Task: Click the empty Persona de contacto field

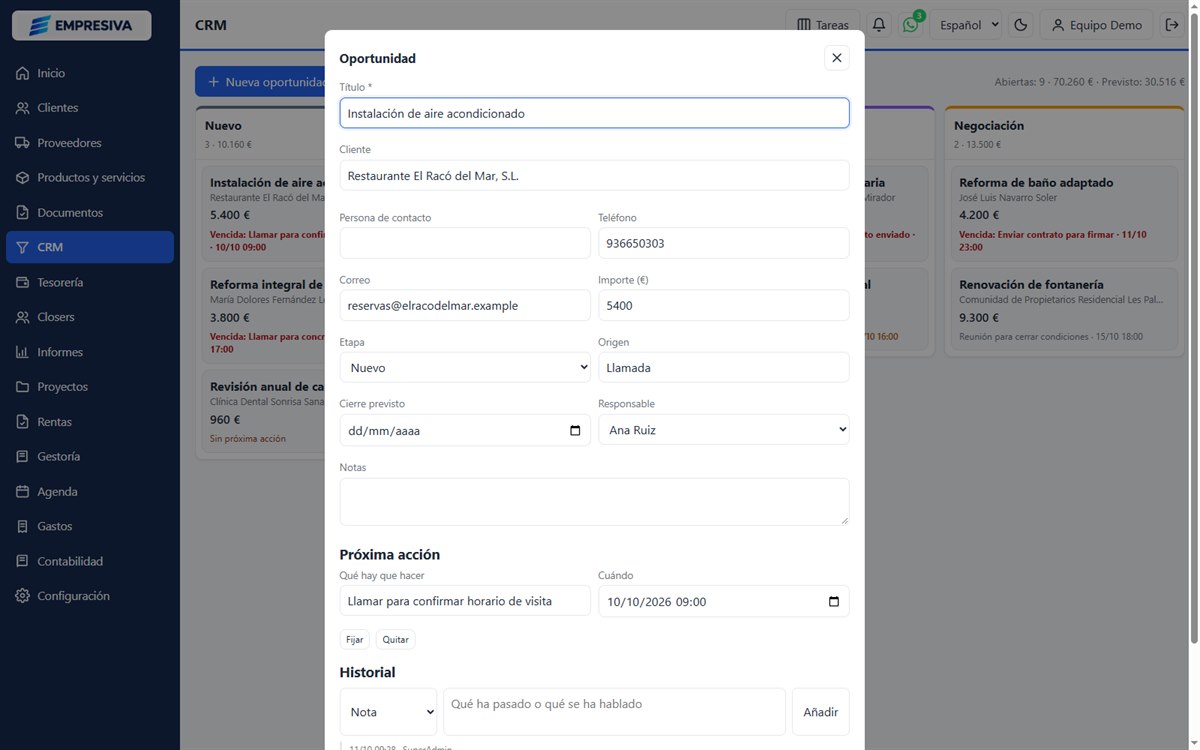Action: click(465, 243)
